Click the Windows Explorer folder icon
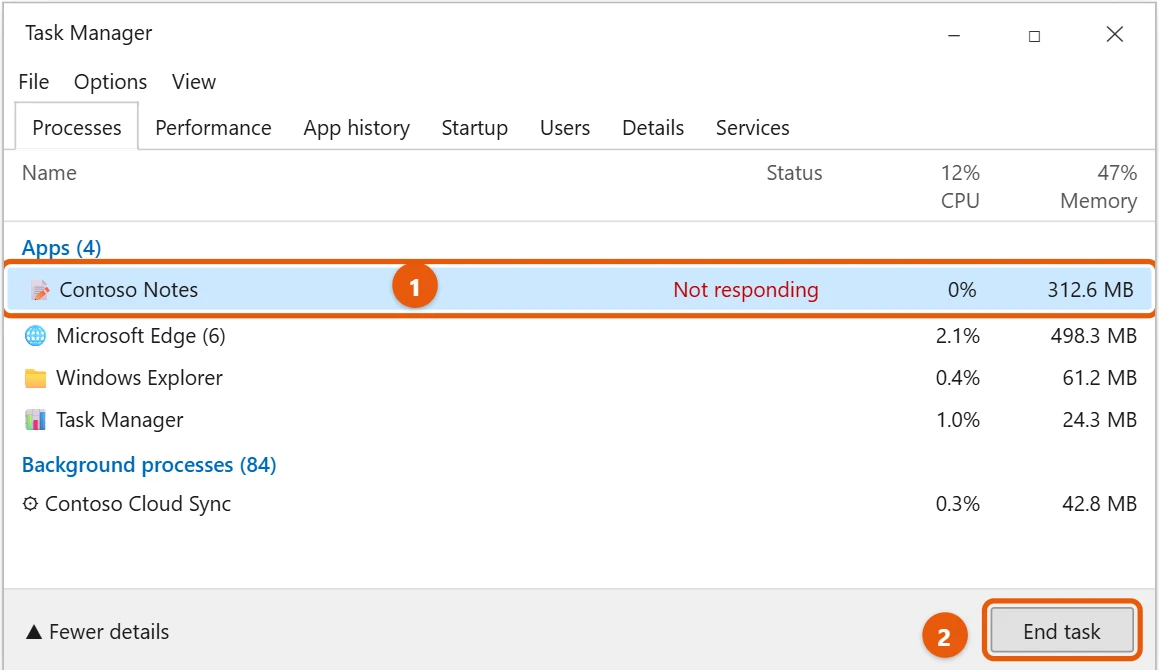 pyautogui.click(x=35, y=378)
